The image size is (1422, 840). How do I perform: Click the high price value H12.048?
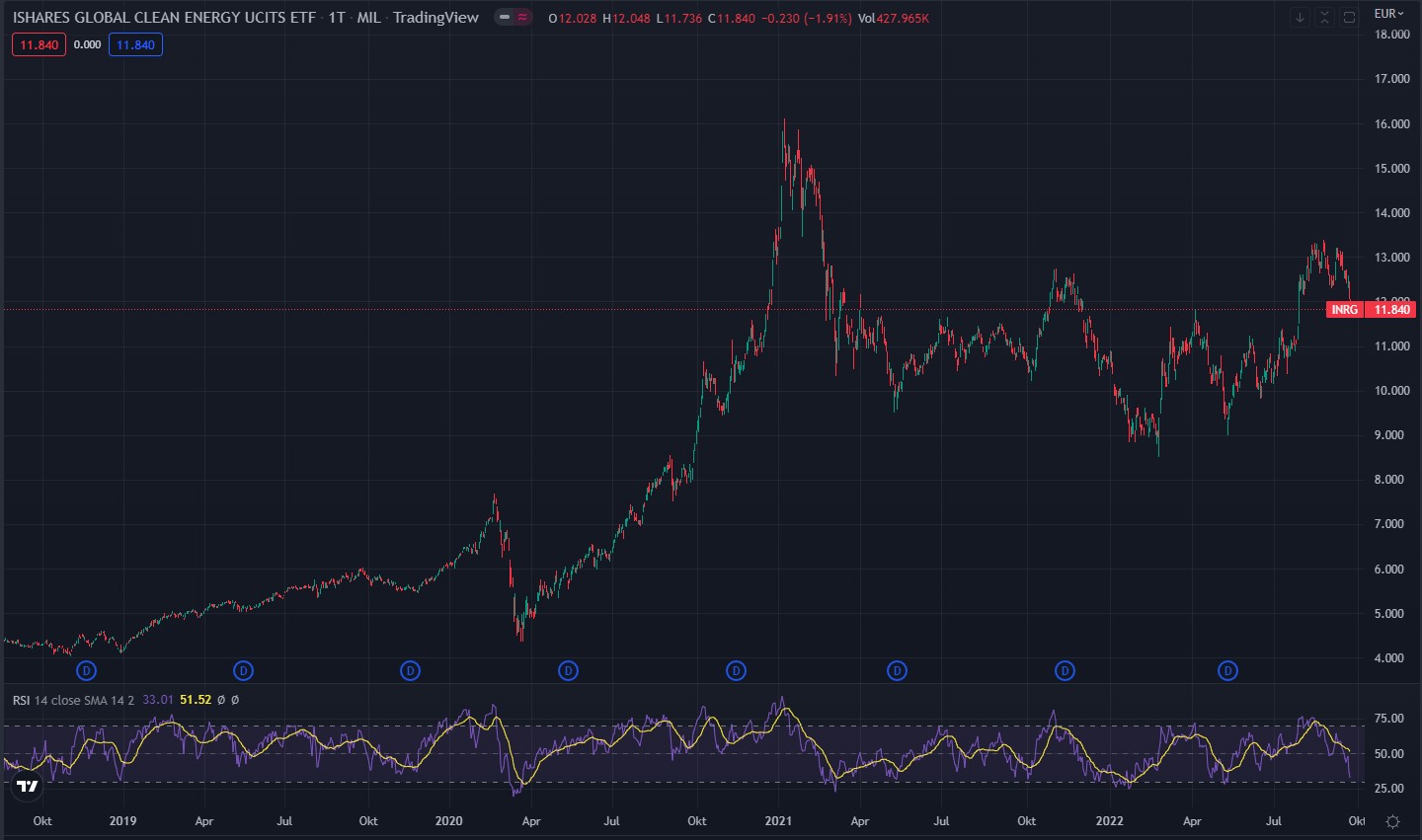(627, 19)
